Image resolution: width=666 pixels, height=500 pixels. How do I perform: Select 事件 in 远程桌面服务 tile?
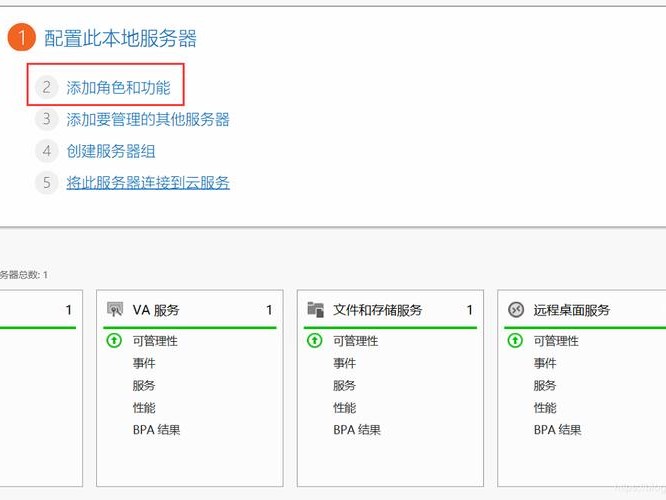(x=545, y=363)
